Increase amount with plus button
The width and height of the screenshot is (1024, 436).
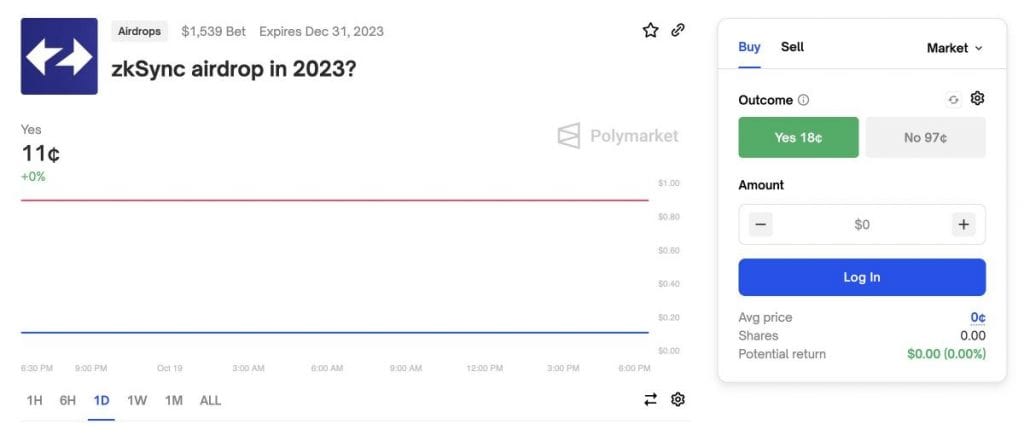tap(963, 225)
